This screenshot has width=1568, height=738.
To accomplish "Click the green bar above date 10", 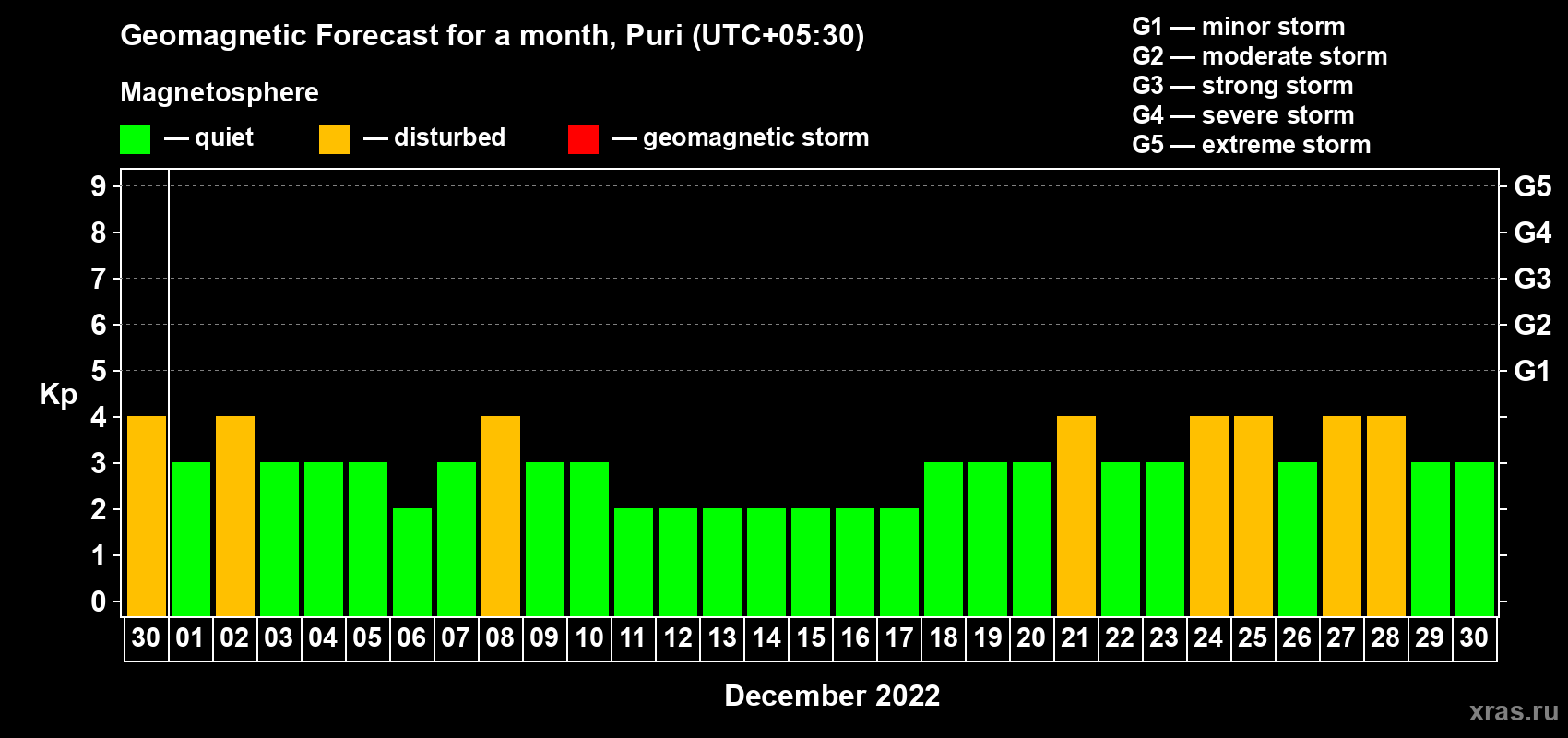I will [589, 540].
